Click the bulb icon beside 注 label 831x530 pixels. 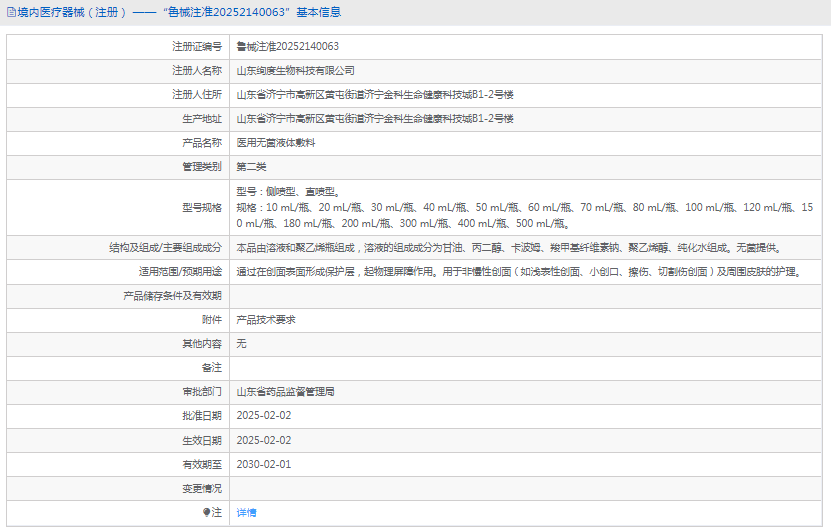[x=206, y=512]
